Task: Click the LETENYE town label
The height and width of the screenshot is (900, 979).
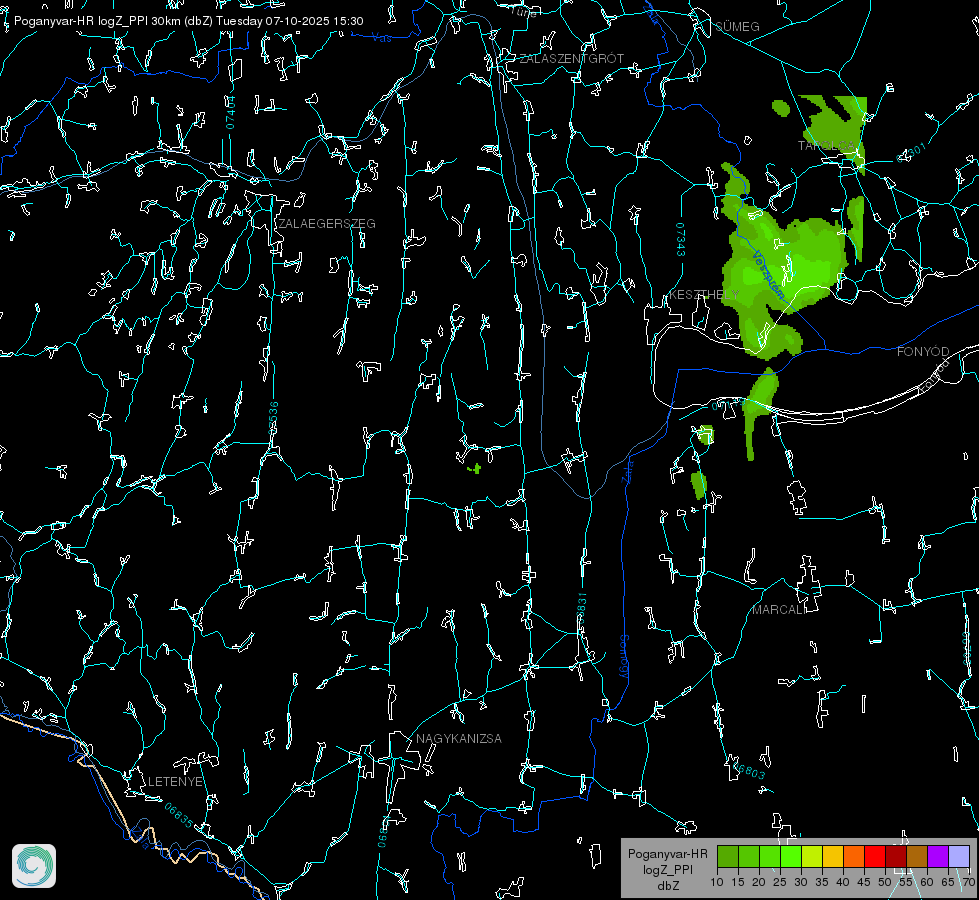Action: (x=175, y=781)
